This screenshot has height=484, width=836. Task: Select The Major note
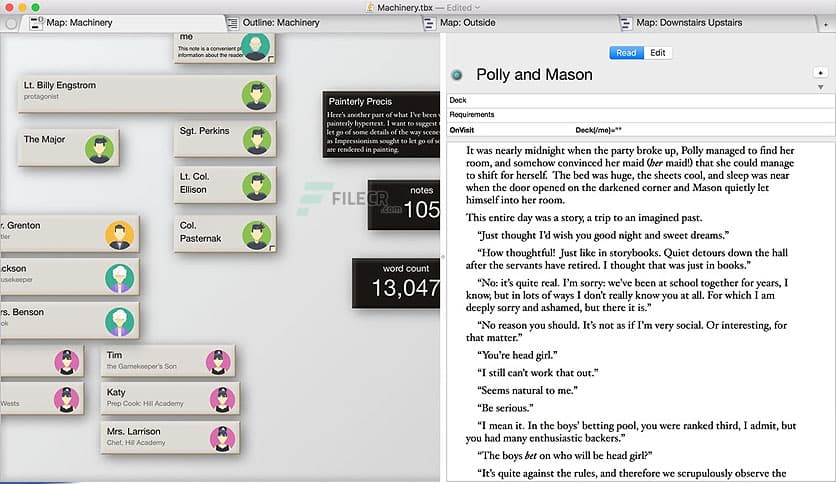tap(68, 147)
